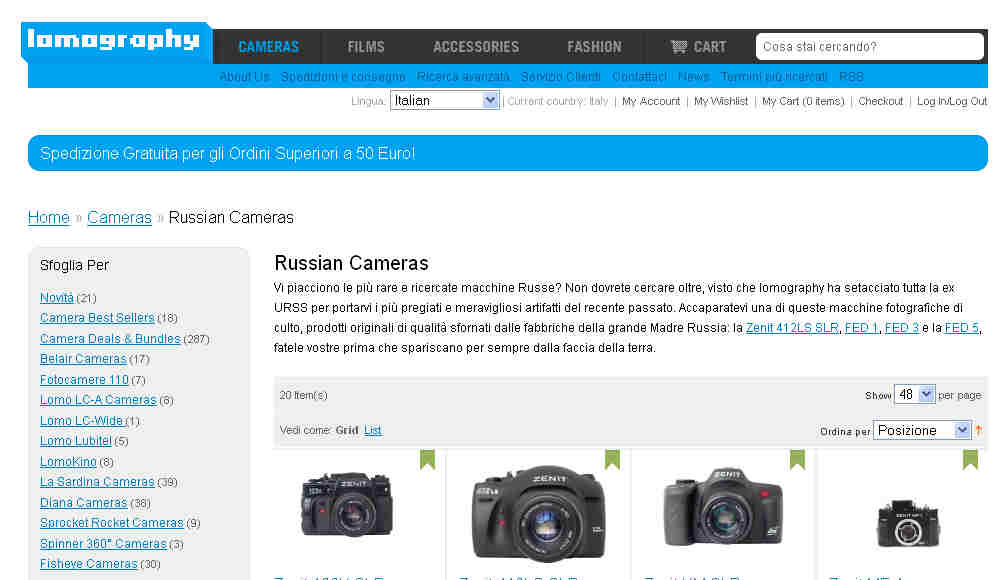Open La Sardina Cameras category
Image resolution: width=994 pixels, height=580 pixels.
(x=97, y=482)
